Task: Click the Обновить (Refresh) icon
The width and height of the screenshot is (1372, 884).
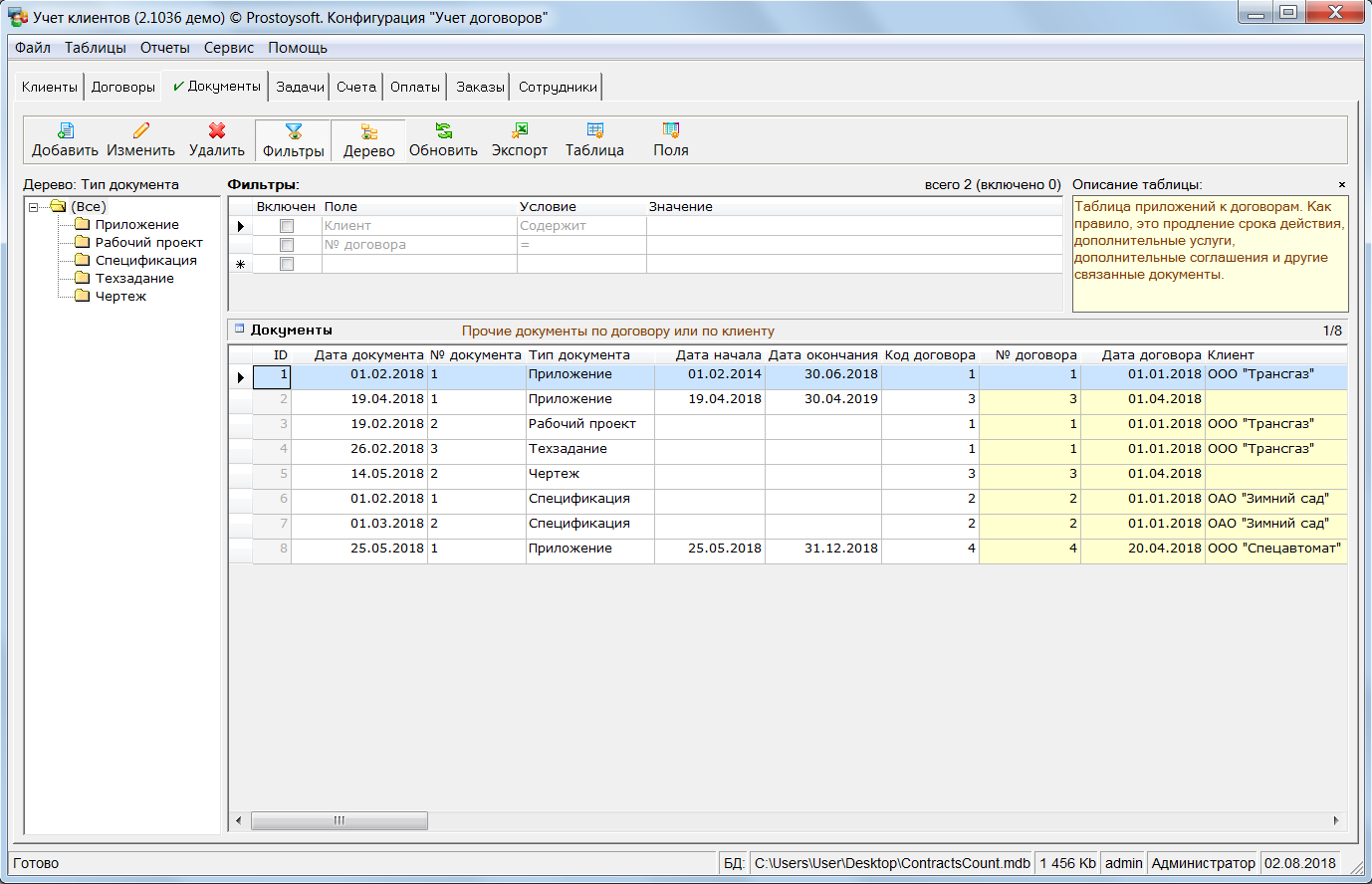Action: click(x=444, y=130)
